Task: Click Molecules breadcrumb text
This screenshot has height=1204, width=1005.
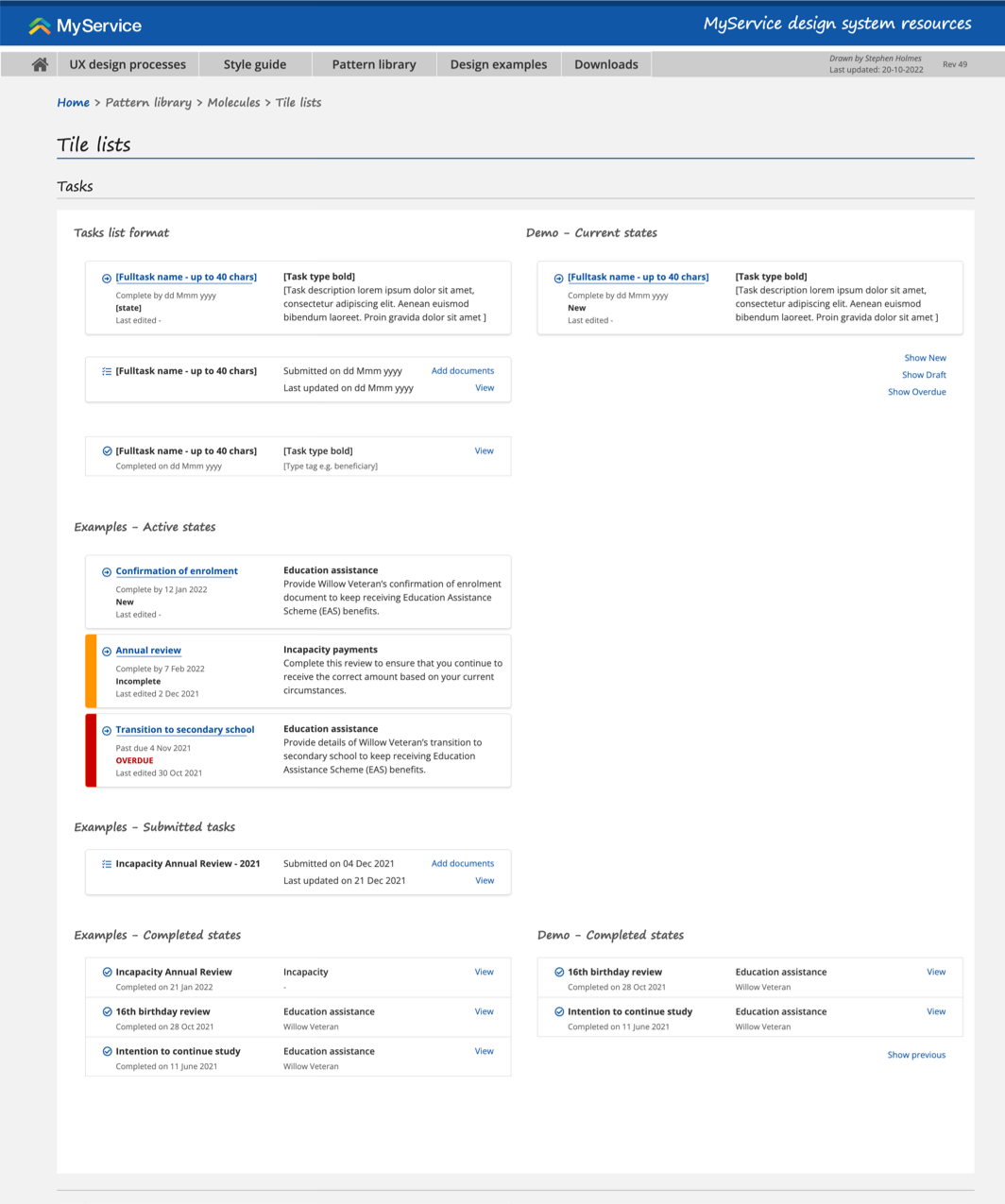Action: click(x=233, y=102)
